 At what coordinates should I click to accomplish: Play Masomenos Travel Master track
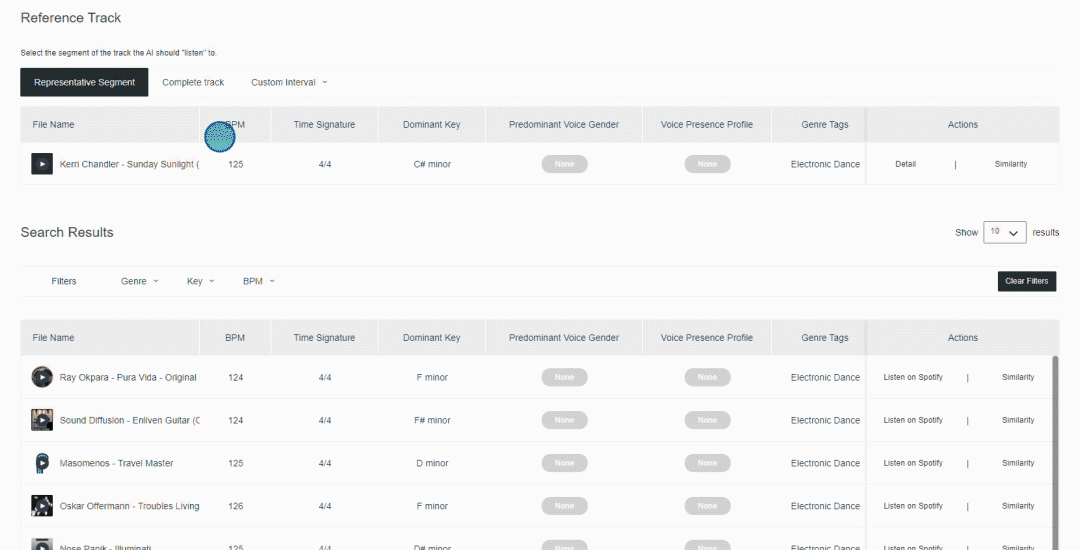pos(42,463)
